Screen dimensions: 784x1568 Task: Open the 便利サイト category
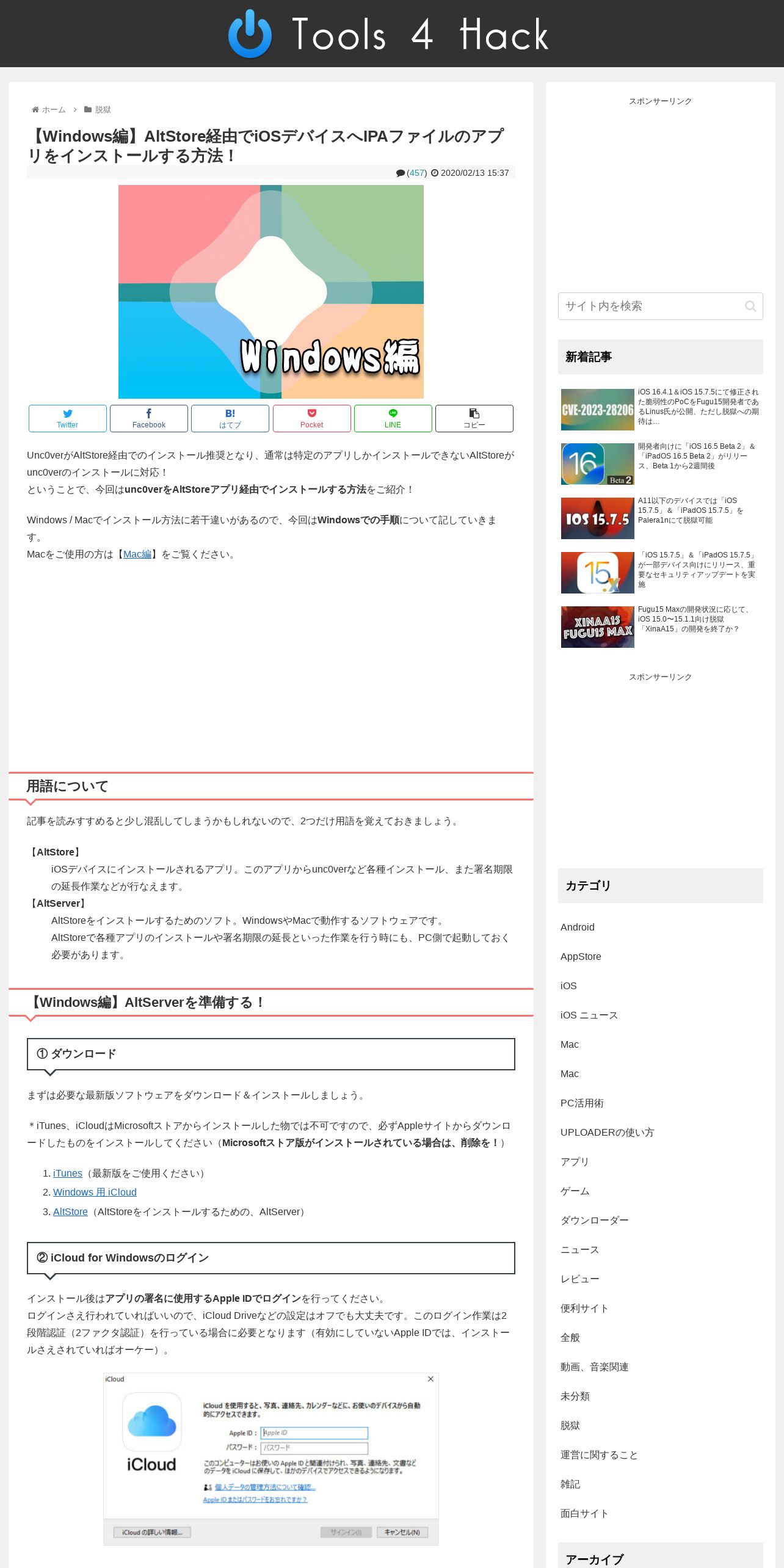584,1308
